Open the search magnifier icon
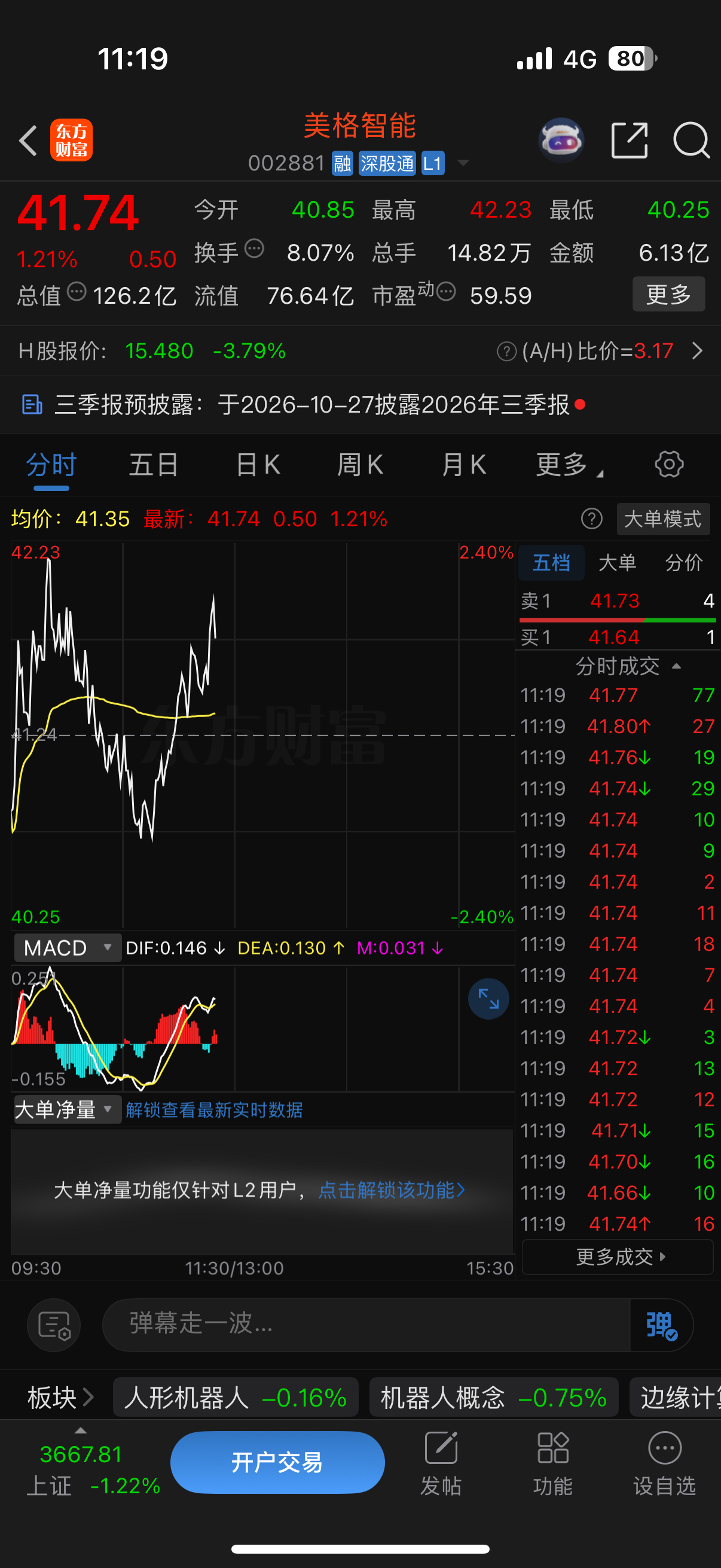This screenshot has width=721, height=1568. pos(691,141)
